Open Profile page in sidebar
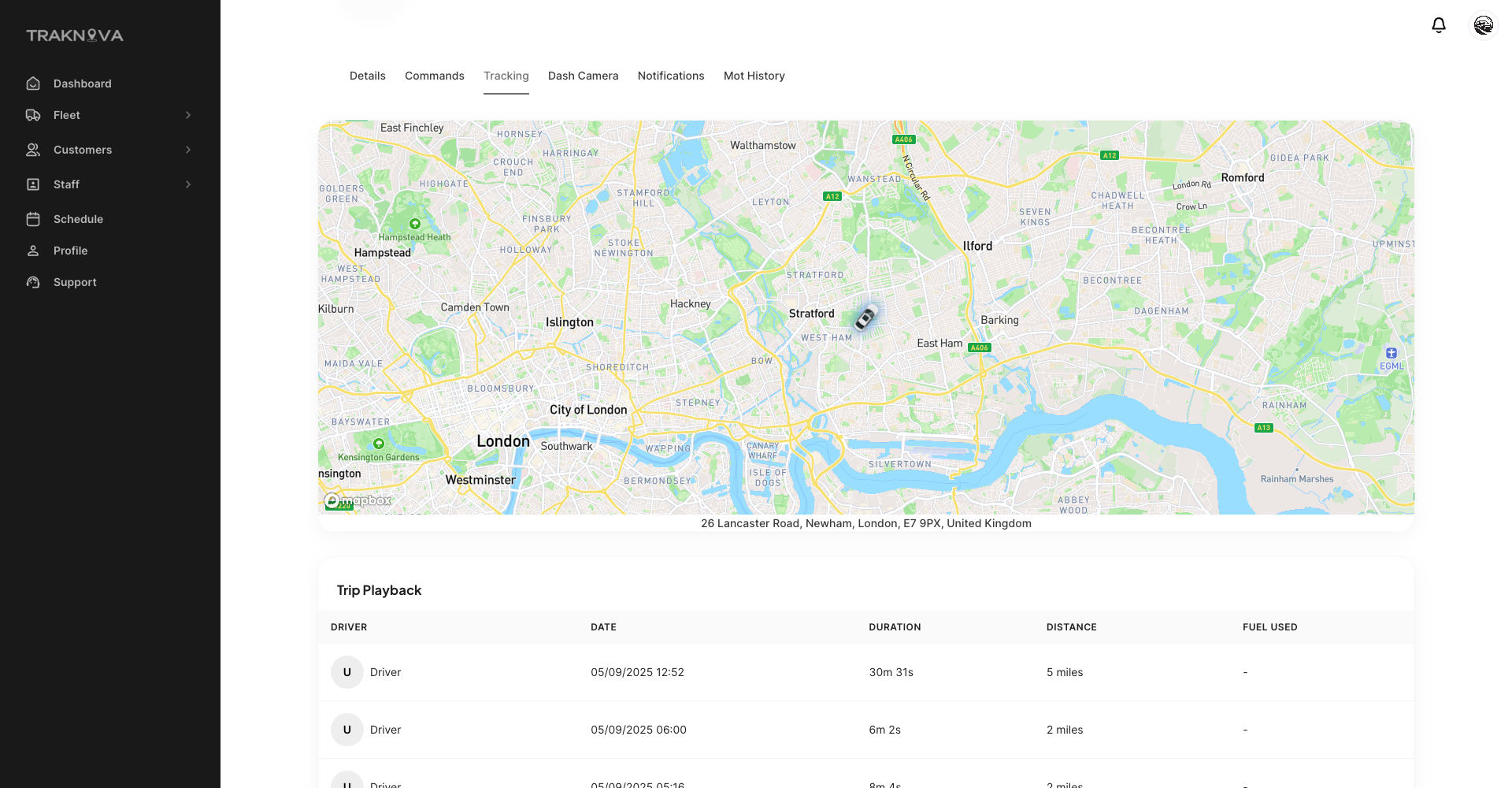Screen dimensions: 1512x788 tap(70, 251)
